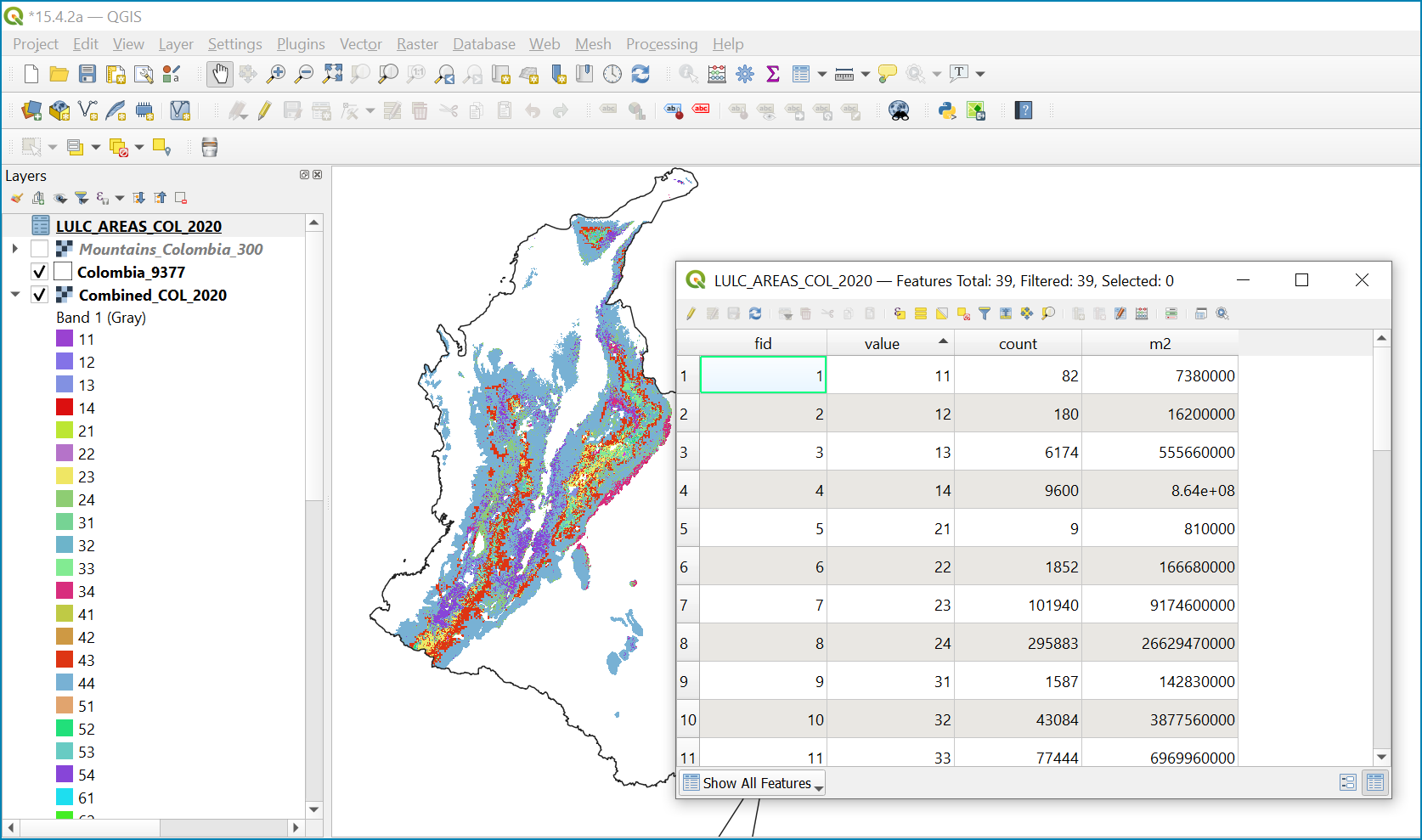Click the red color swatch for class 14

pos(65,408)
